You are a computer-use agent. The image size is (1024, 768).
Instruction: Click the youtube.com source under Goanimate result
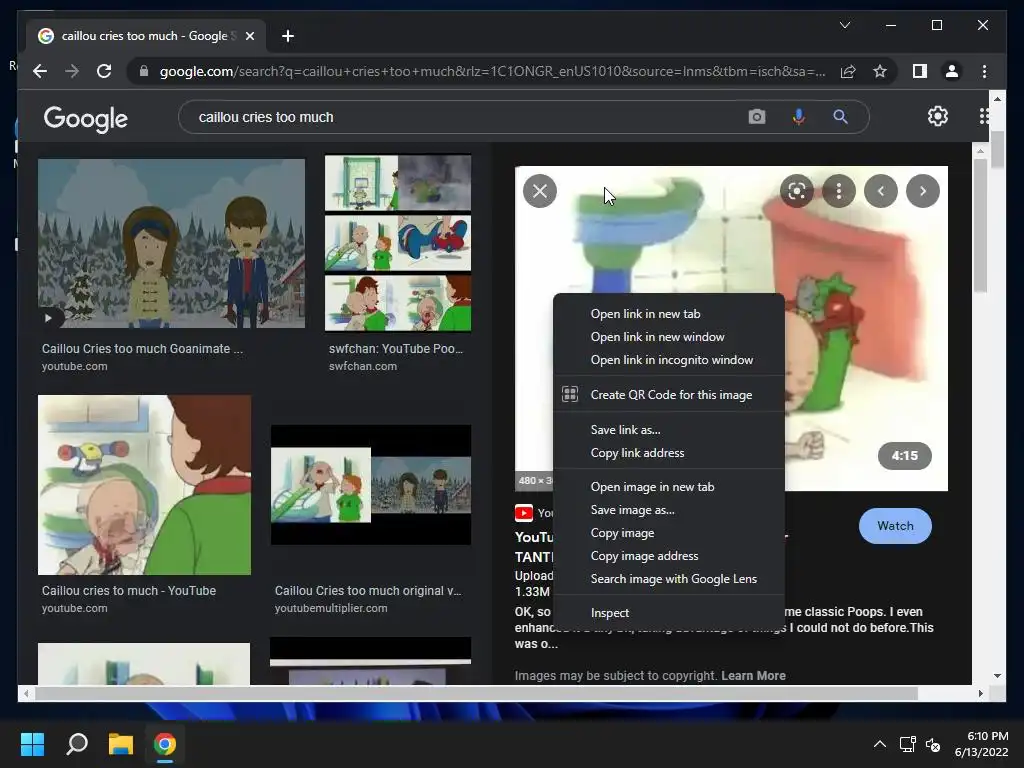tap(74, 366)
